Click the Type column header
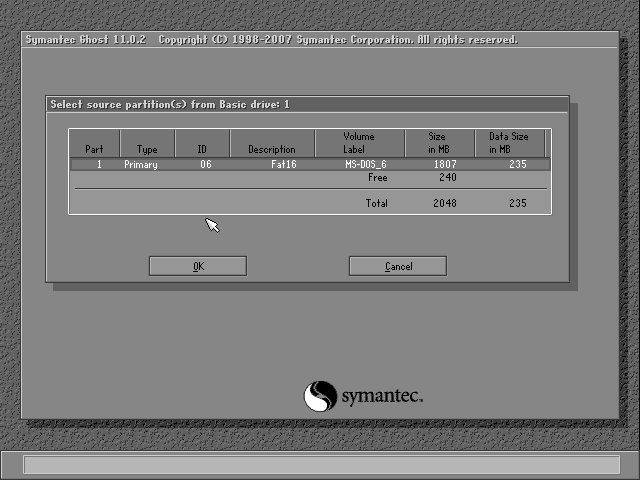 coord(147,143)
